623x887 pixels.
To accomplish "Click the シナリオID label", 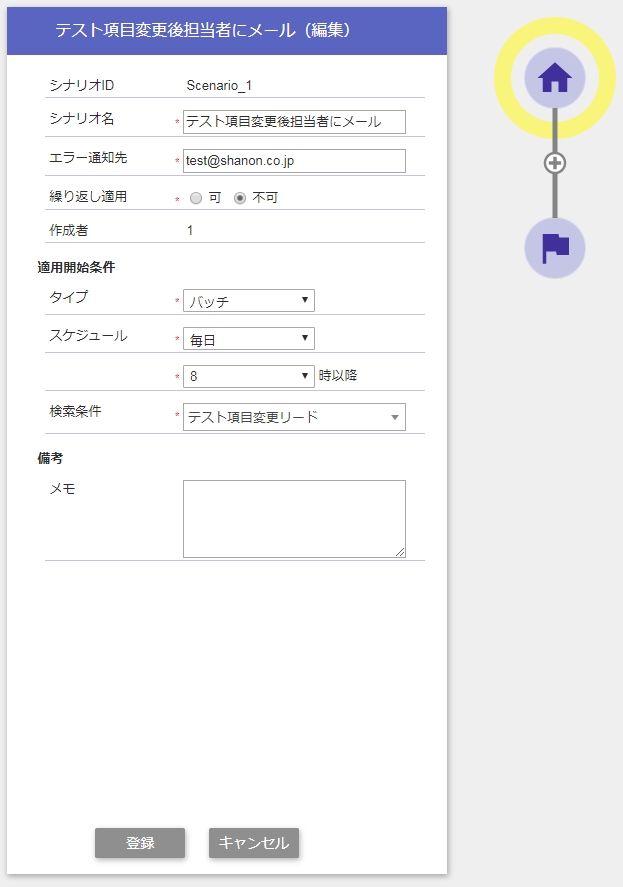I will 81,85.
